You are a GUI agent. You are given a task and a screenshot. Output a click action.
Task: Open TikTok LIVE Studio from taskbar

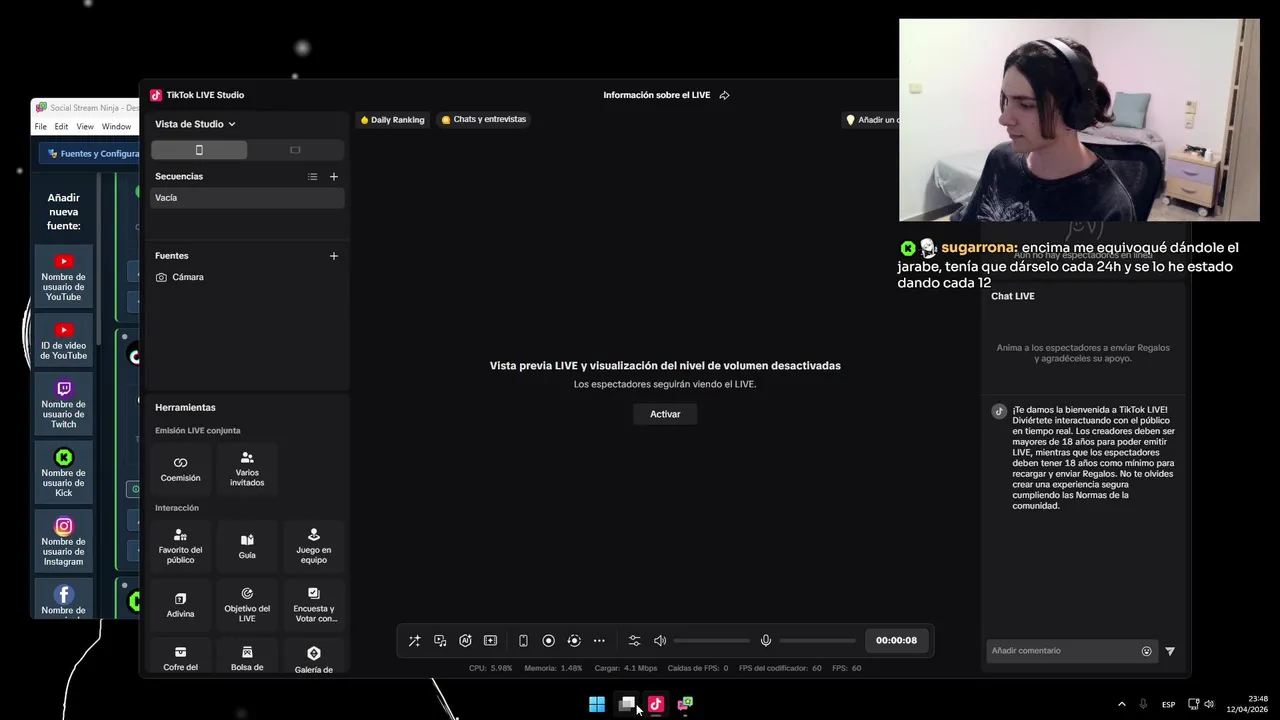click(656, 704)
